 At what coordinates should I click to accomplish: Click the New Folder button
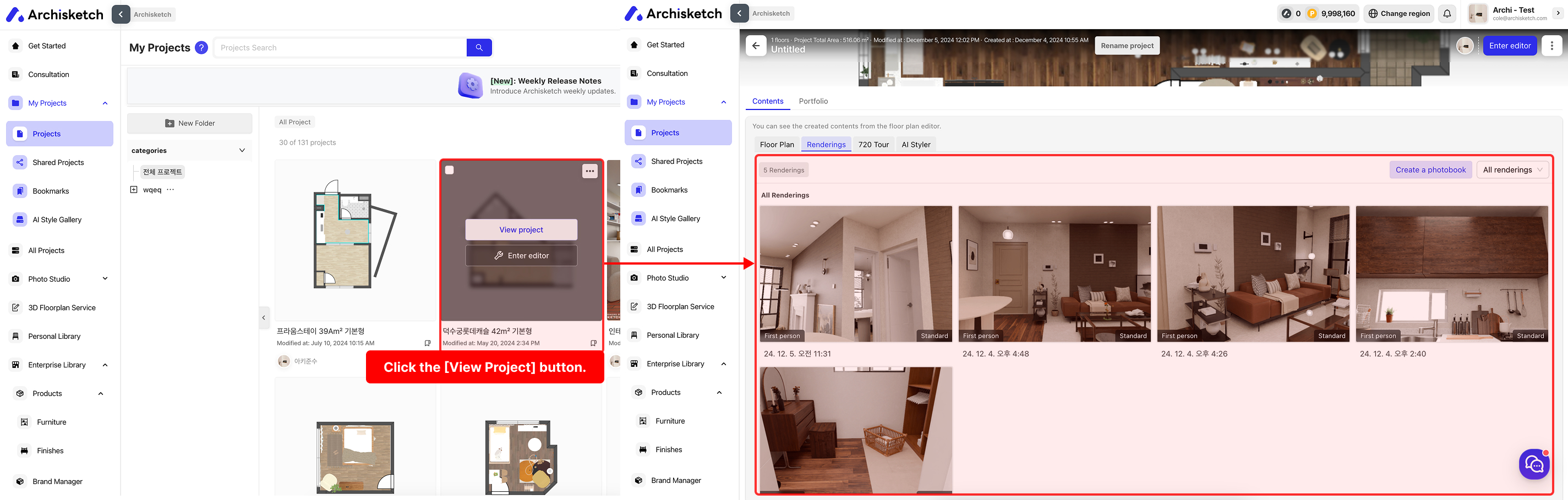click(189, 123)
